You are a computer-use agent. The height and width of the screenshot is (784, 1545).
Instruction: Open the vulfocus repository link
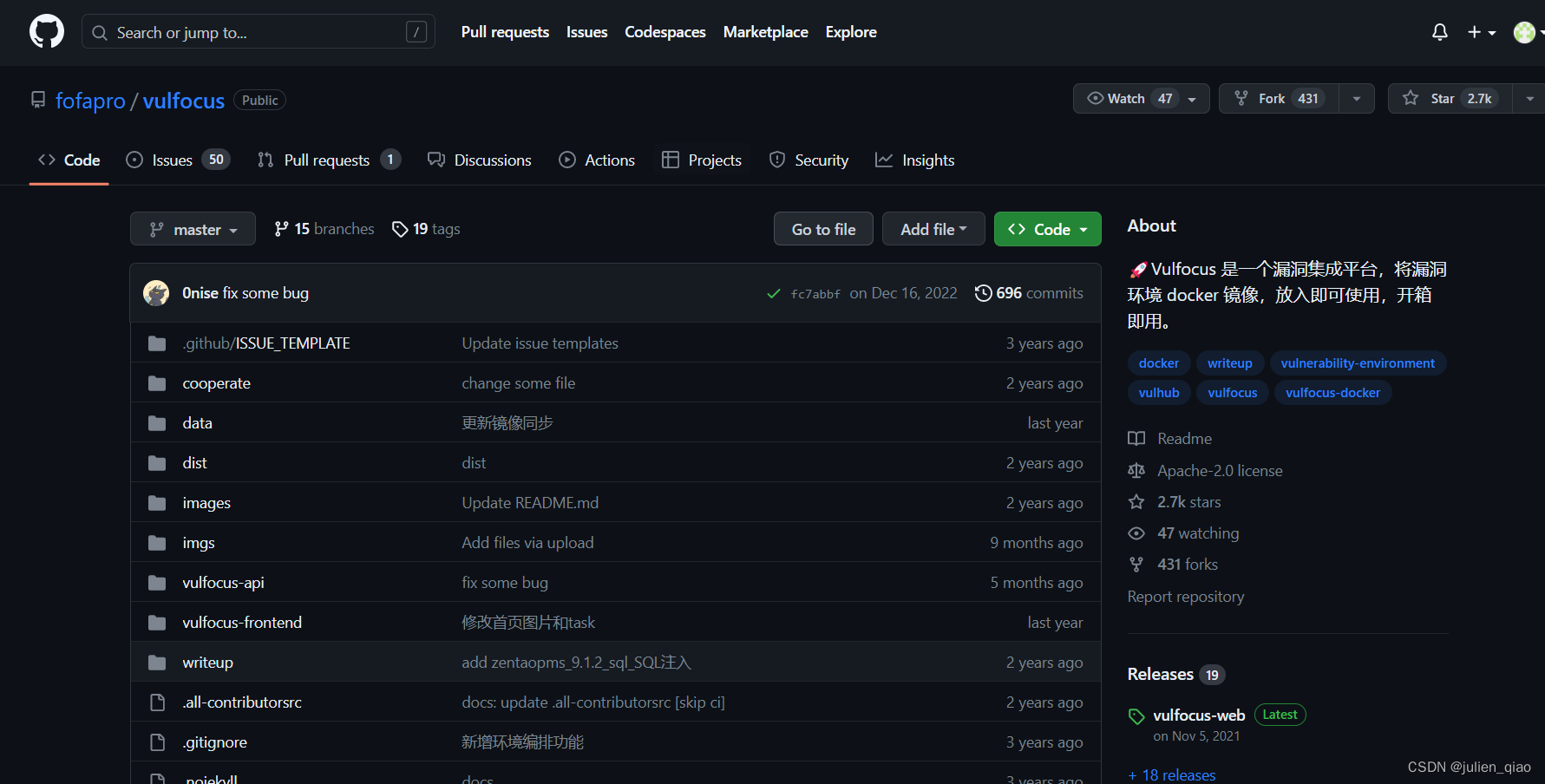click(x=184, y=101)
